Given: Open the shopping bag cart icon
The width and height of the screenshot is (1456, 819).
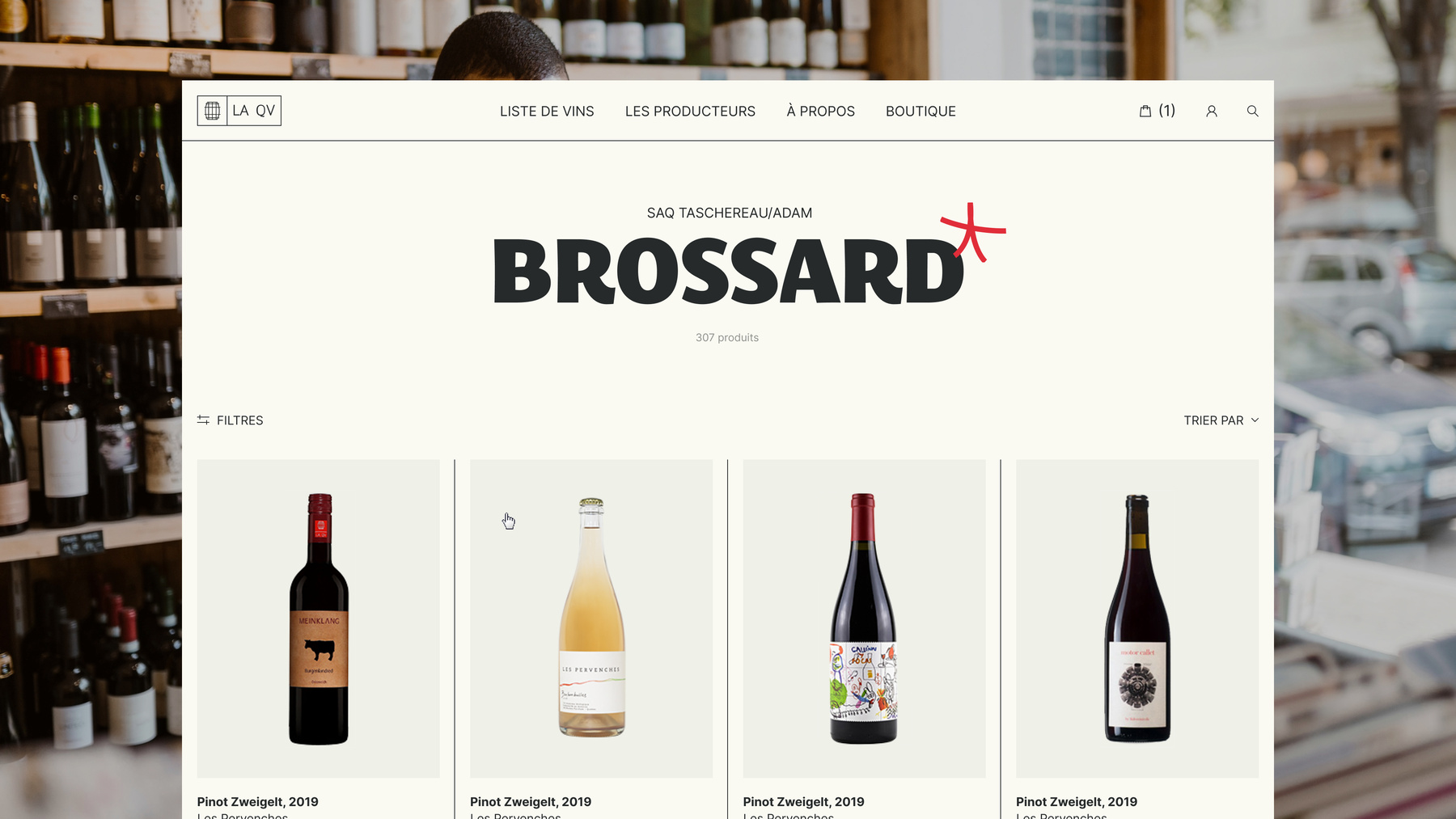Looking at the screenshot, I should 1145,111.
